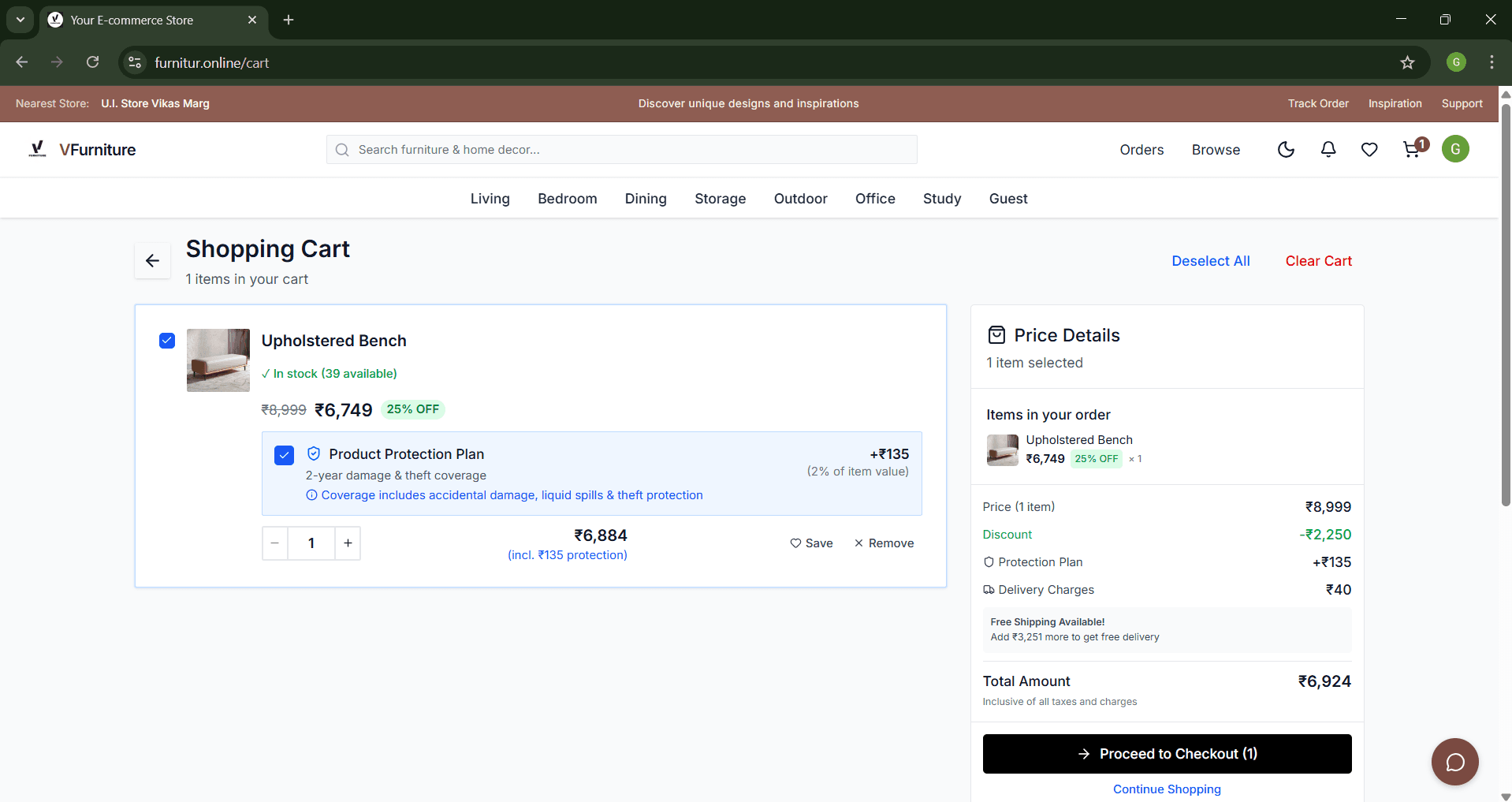Go back using the Shopping Cart arrow
The height and width of the screenshot is (802, 1512).
pos(152,260)
